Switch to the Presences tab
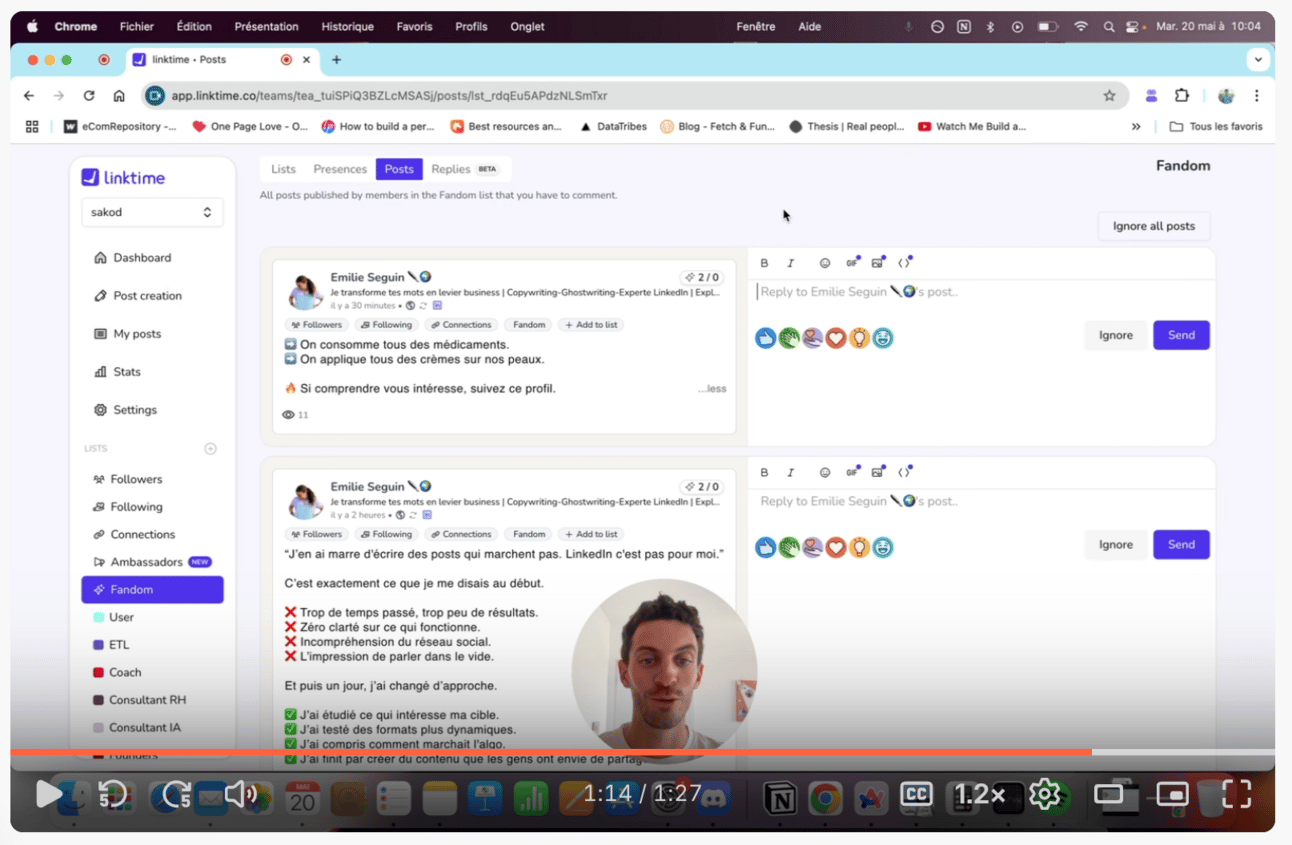 click(340, 169)
